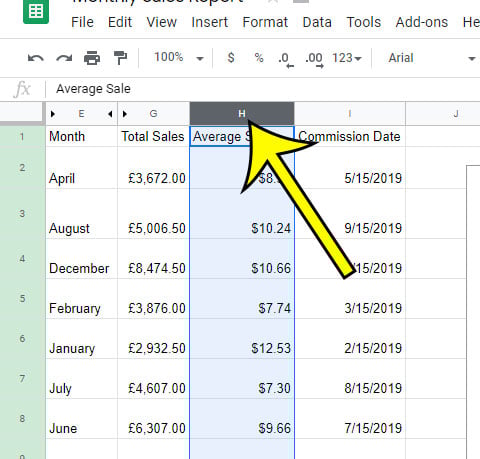Format as currency with dollar icon

[x=231, y=58]
